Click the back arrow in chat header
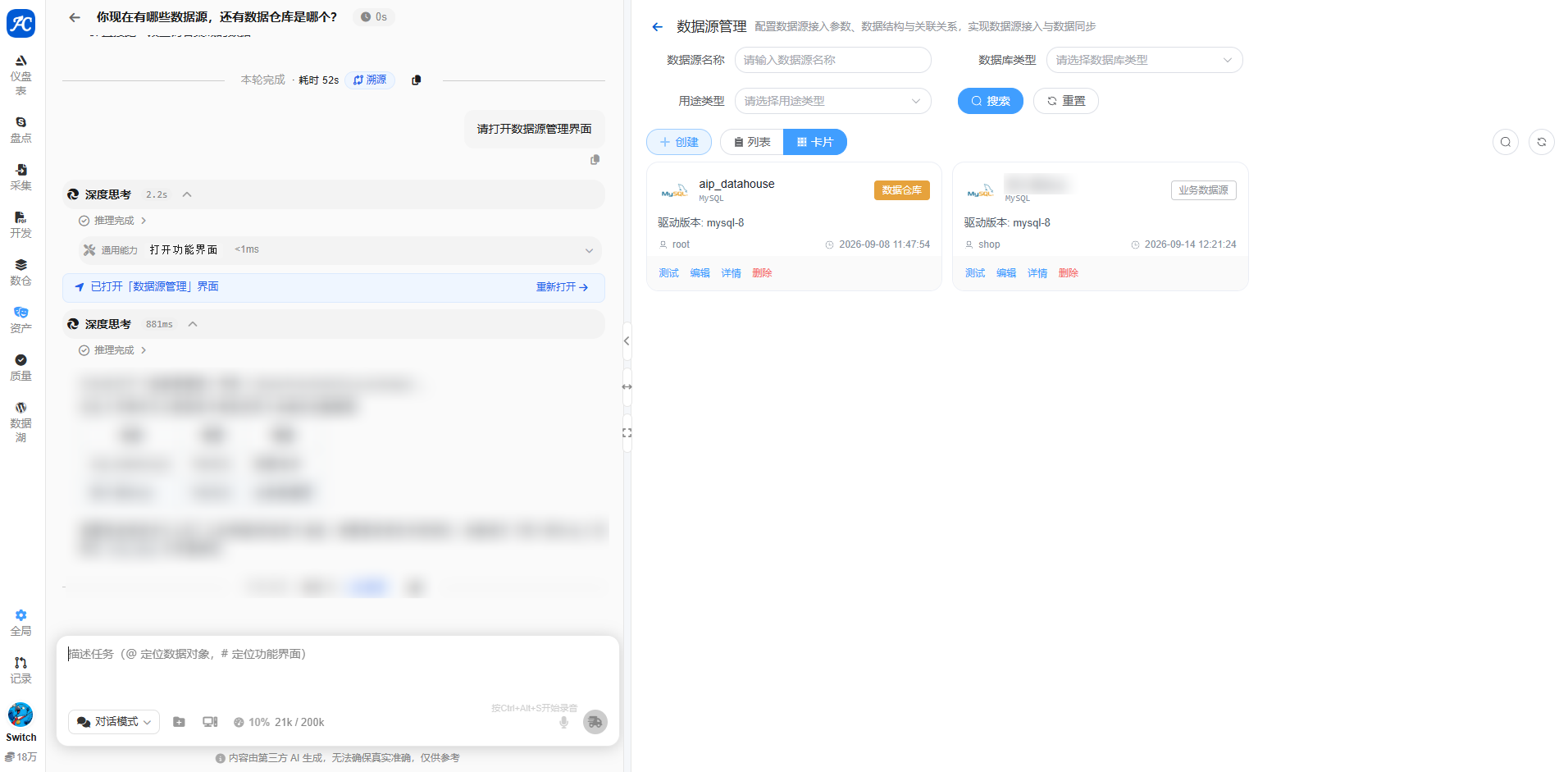This screenshot has height=772, width=1568. pos(75,17)
